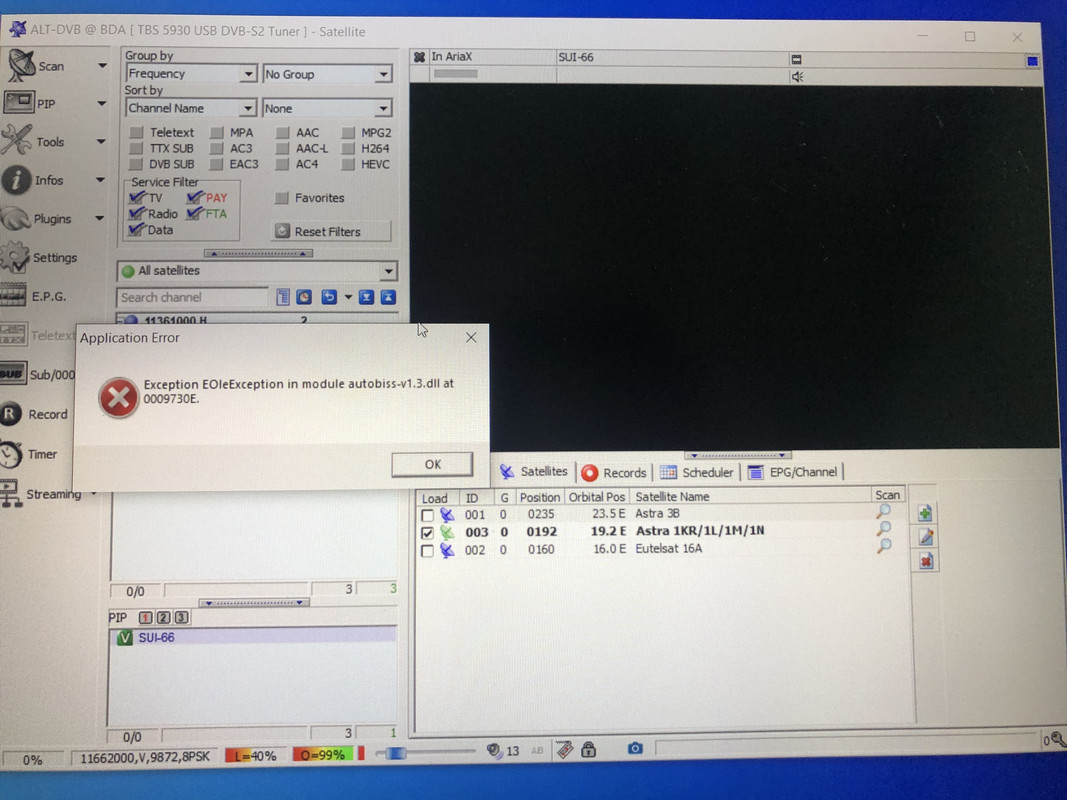Screen dimensions: 1067x800
Task: Expand the Plugins menu arrow
Action: 99,218
